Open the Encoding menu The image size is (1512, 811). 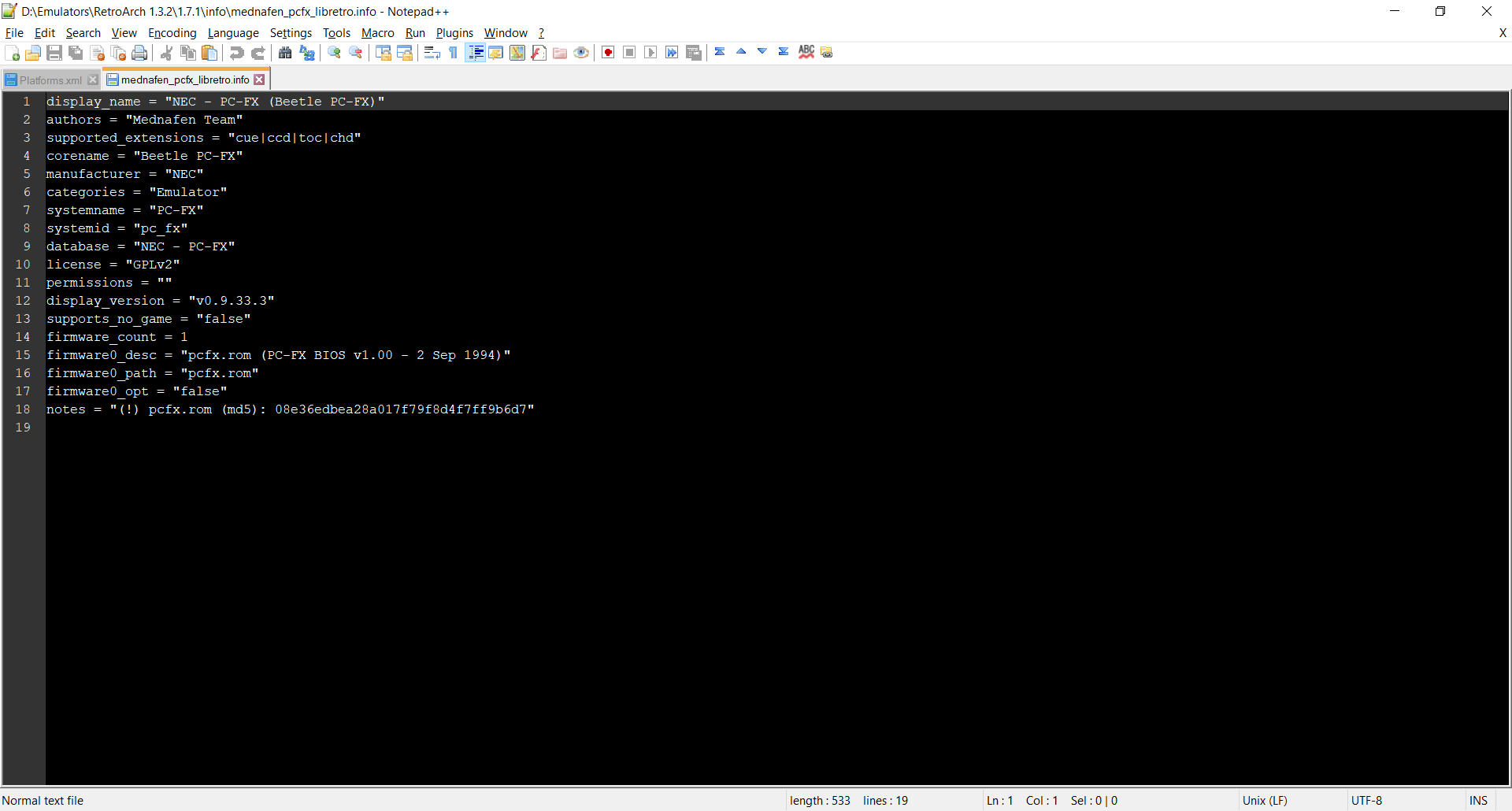click(x=172, y=33)
